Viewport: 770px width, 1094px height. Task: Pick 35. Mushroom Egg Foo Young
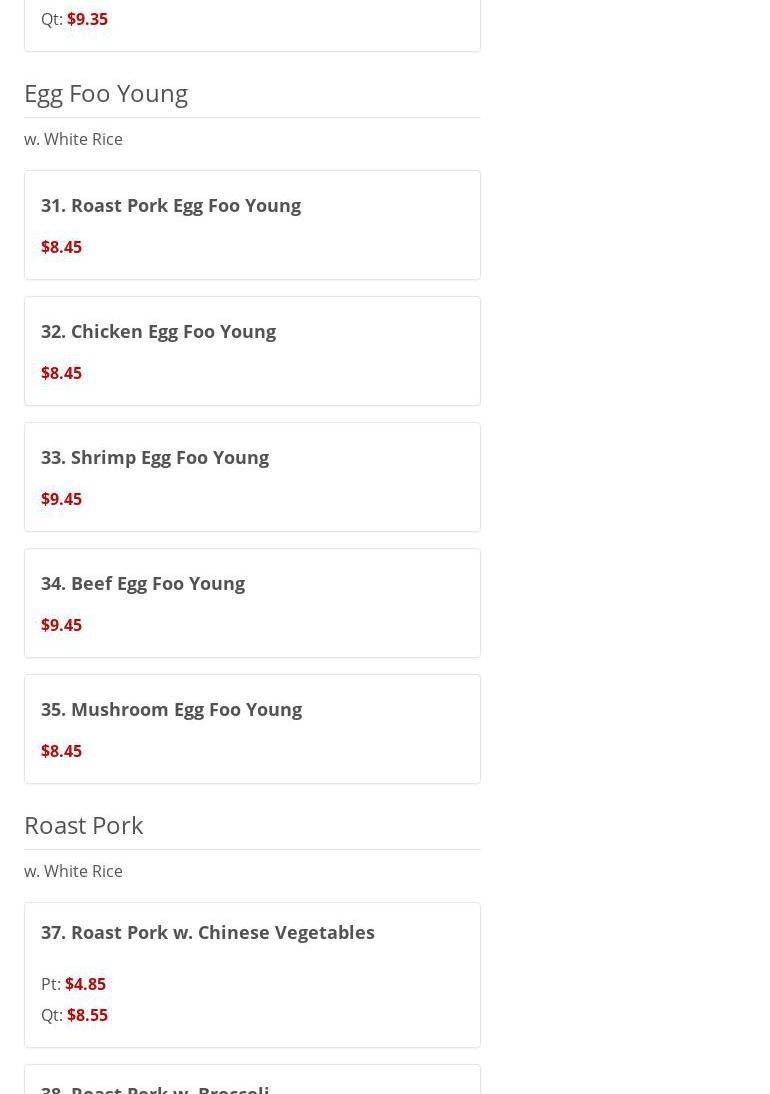click(171, 709)
